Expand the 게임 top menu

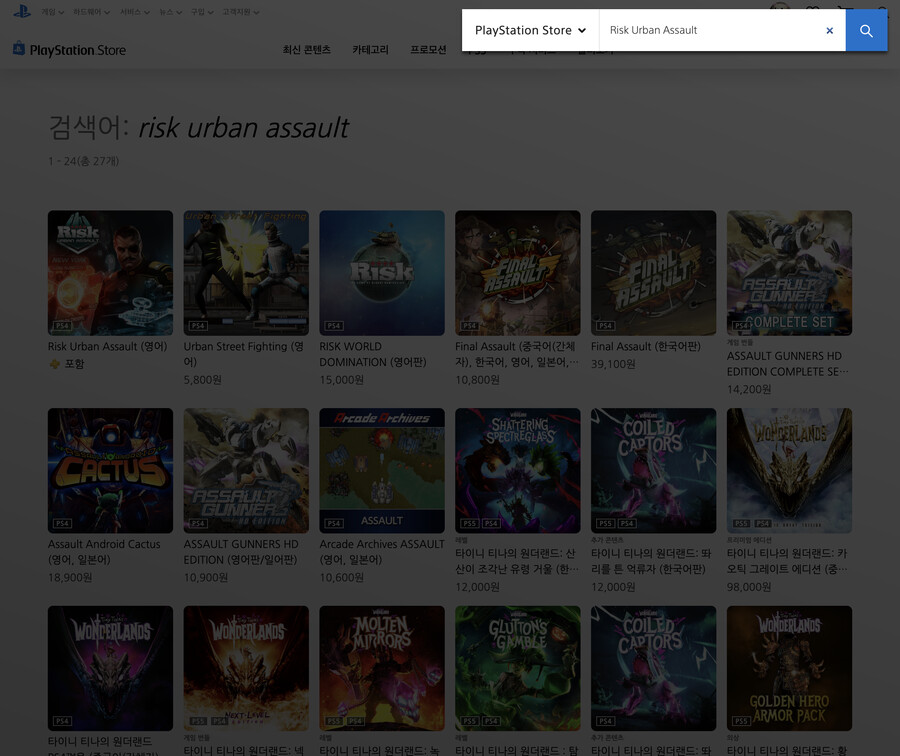pyautogui.click(x=53, y=12)
